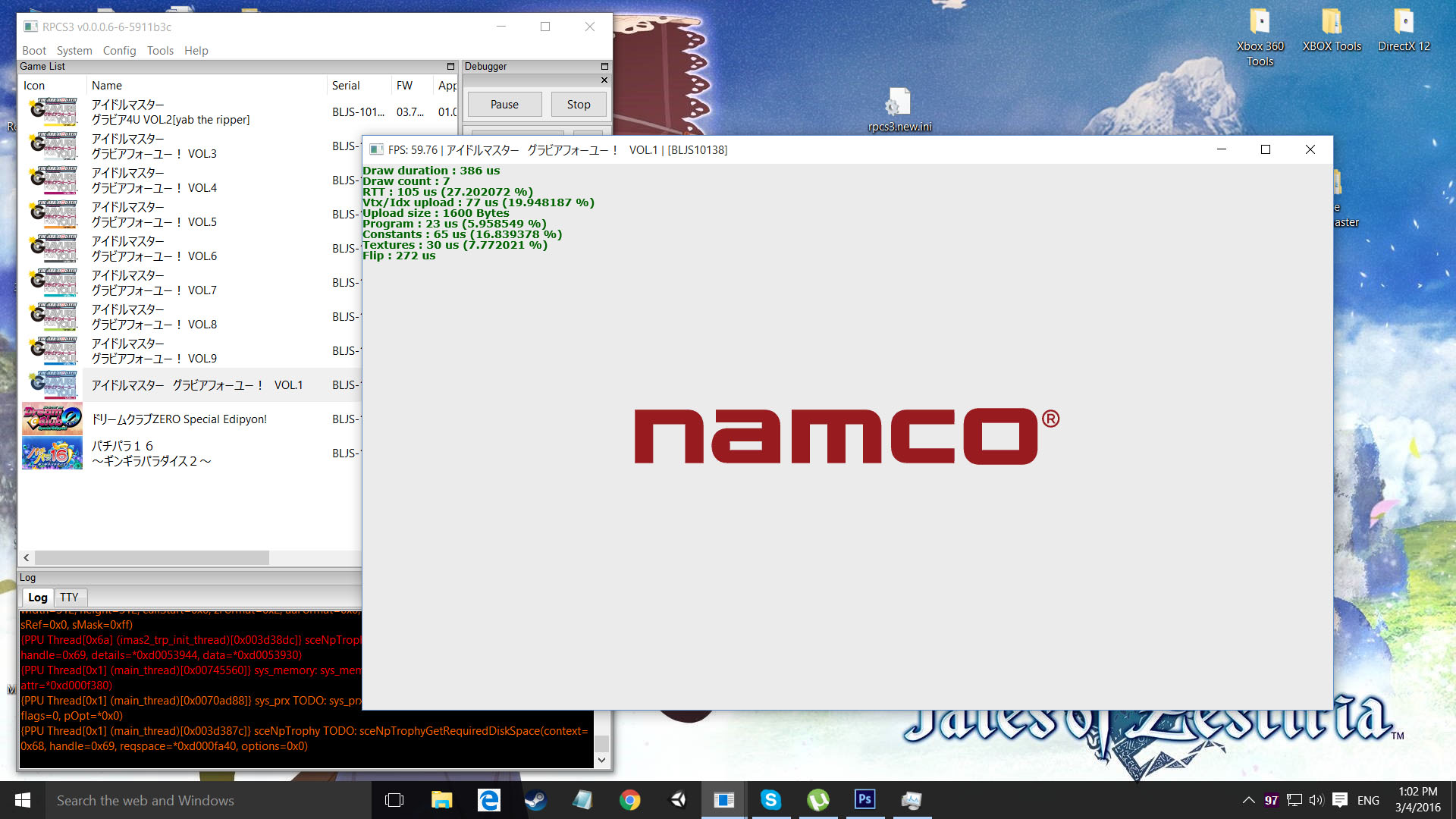Open the network icon in system tray
This screenshot has width=1456, height=819.
pyautogui.click(x=1294, y=800)
